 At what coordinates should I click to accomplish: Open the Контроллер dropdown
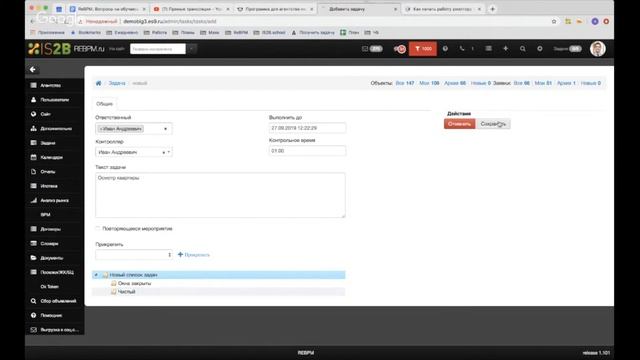[x=134, y=152]
